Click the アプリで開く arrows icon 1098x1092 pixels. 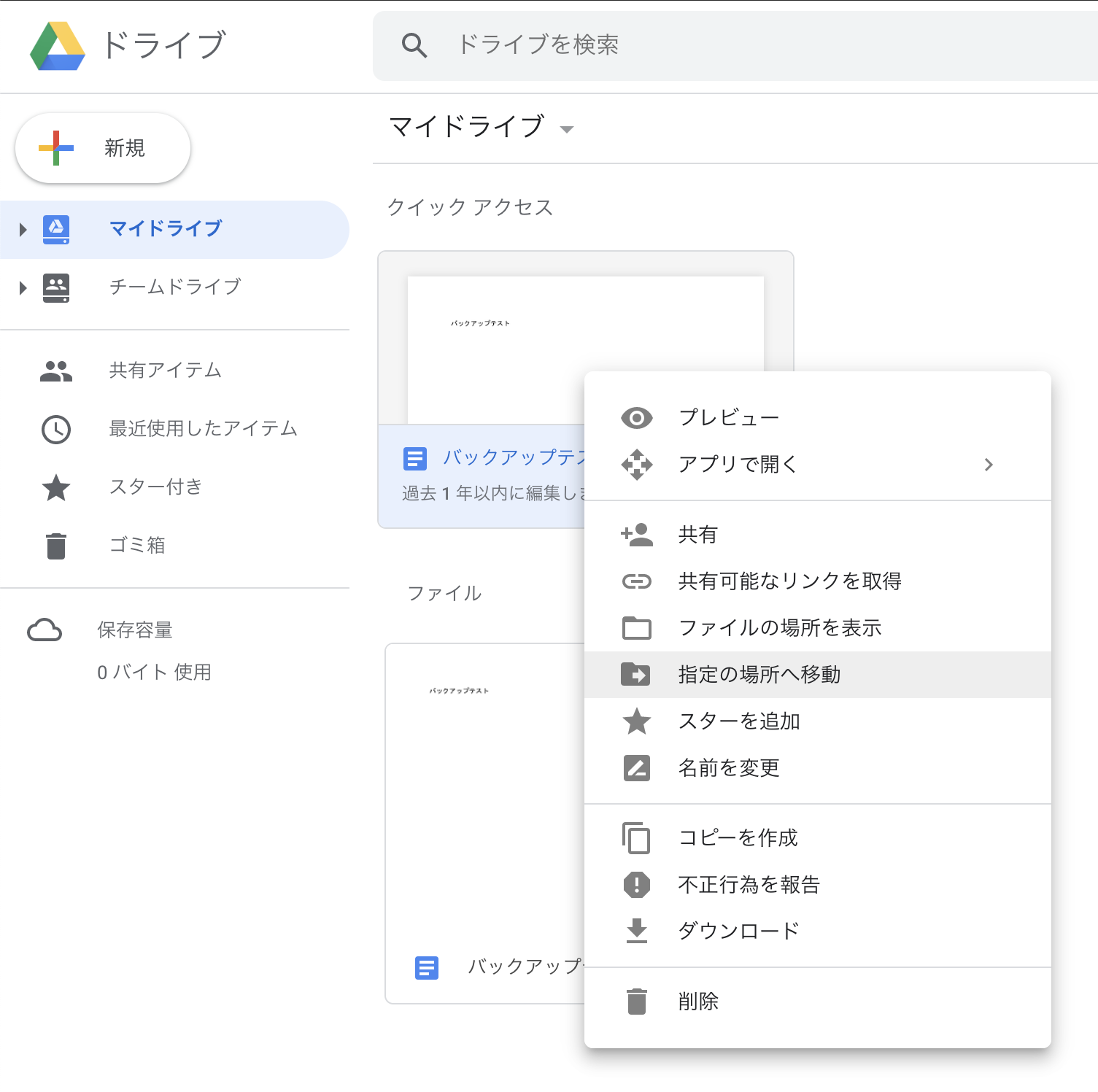coord(637,465)
